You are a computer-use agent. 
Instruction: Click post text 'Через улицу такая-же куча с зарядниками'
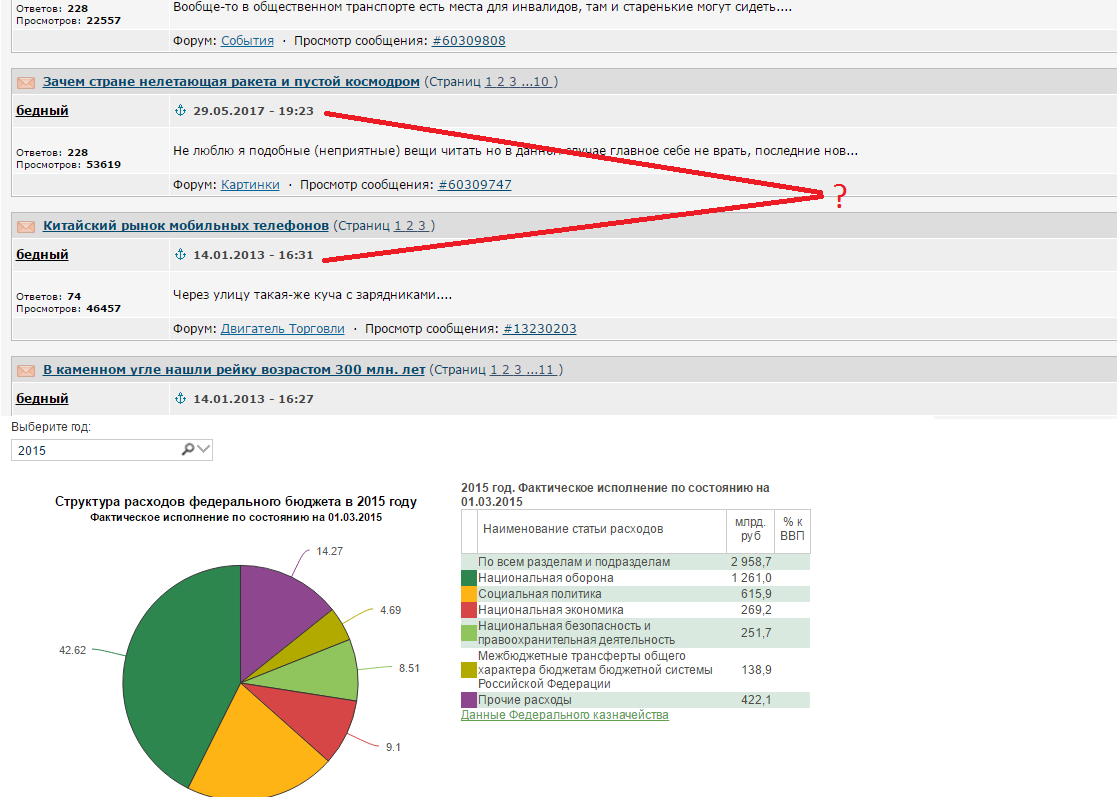(x=312, y=295)
